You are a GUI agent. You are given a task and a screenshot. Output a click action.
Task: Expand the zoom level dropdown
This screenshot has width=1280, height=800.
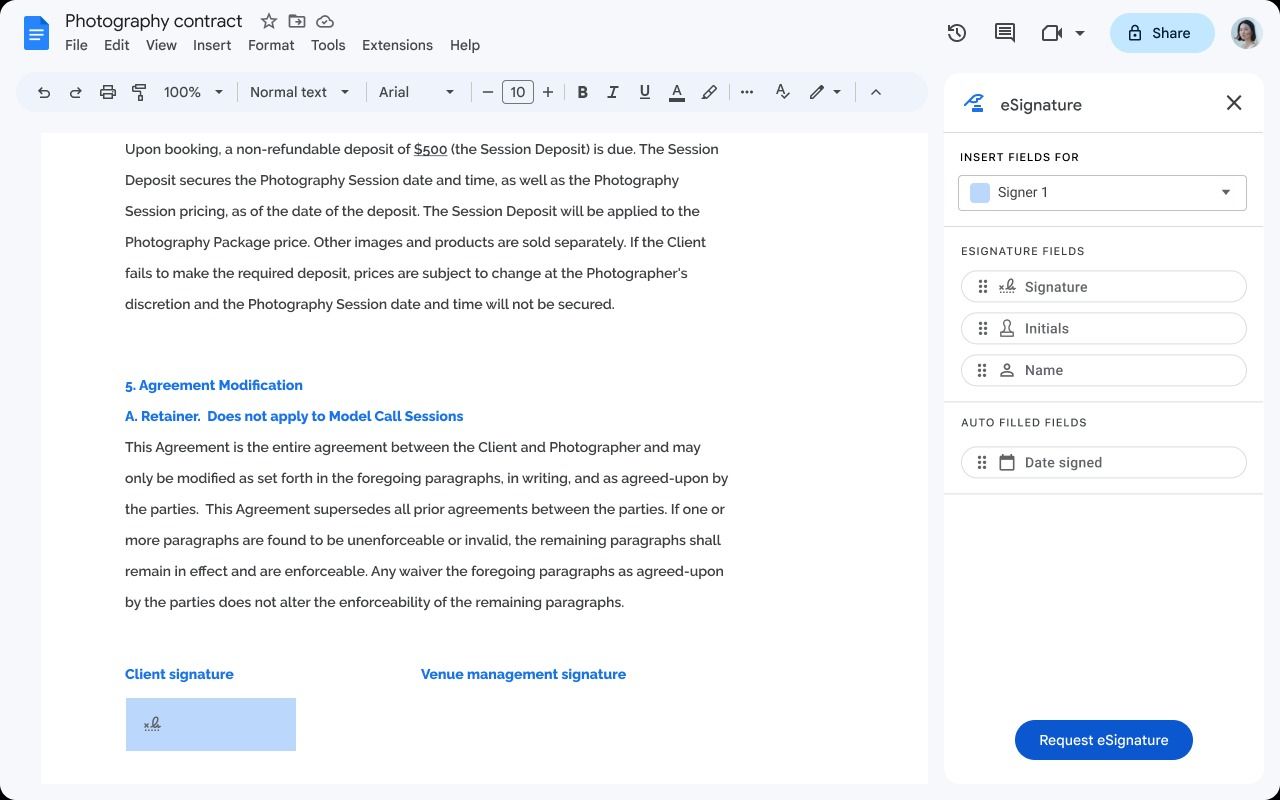point(192,92)
